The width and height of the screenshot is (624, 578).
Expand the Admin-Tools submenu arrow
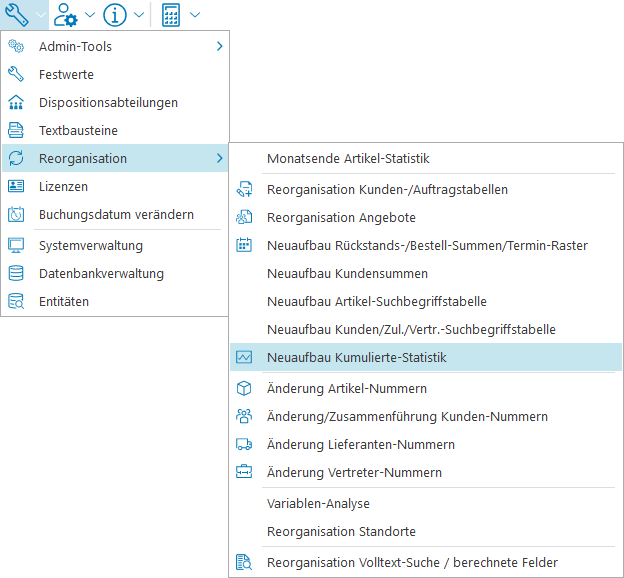click(x=219, y=46)
